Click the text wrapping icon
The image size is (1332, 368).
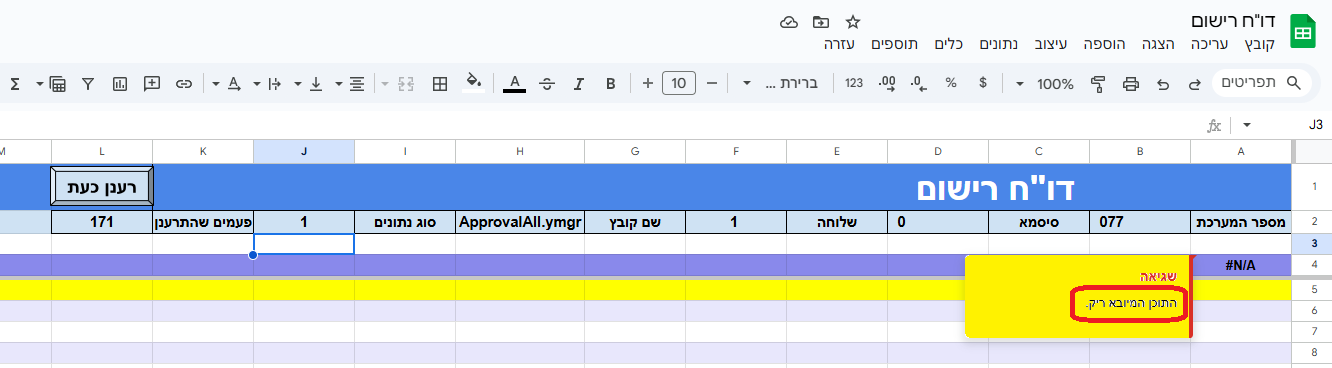[x=275, y=83]
